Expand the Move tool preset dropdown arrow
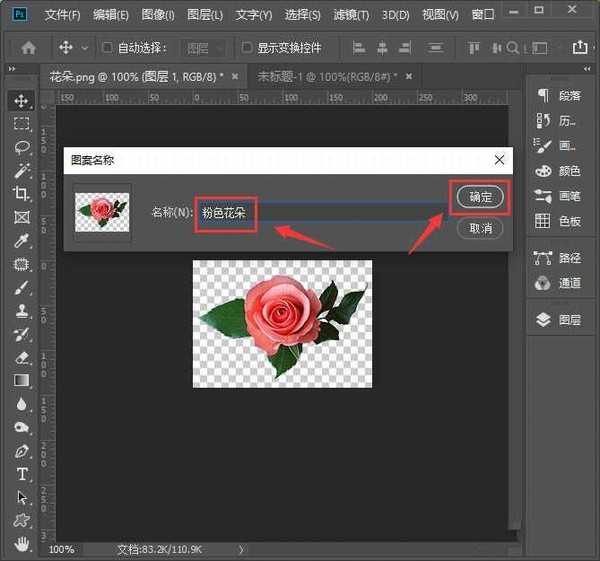Image resolution: width=600 pixels, height=561 pixels. [x=84, y=47]
